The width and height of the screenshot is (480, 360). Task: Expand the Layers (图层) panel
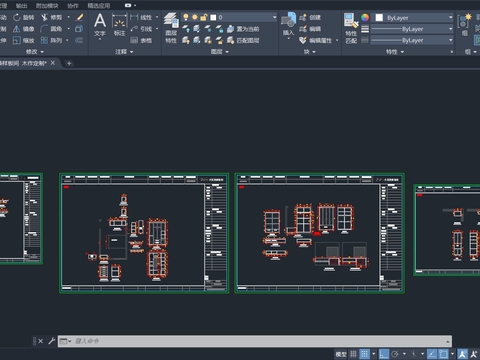[220, 52]
